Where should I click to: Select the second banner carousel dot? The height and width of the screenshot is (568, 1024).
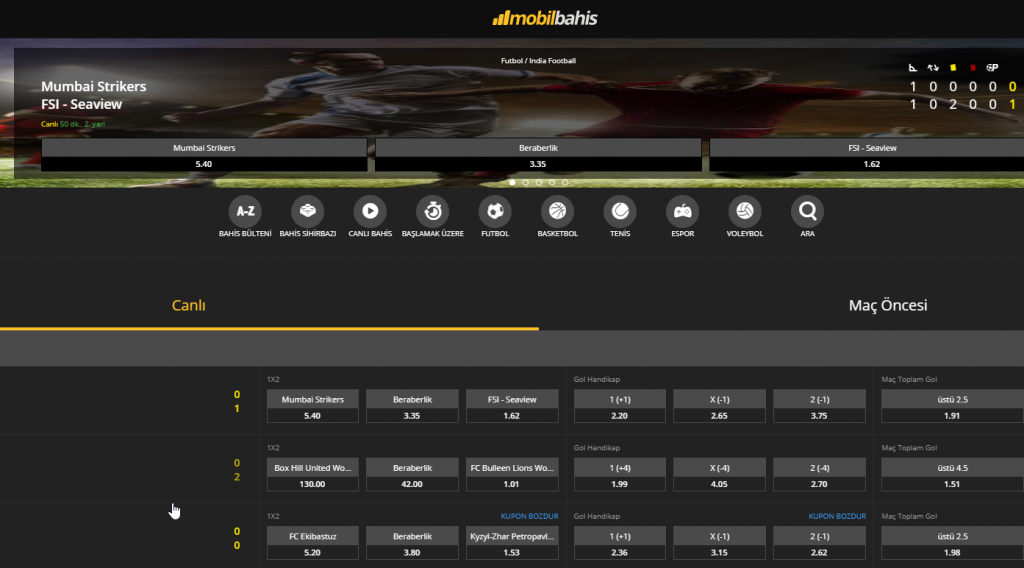pyautogui.click(x=526, y=183)
